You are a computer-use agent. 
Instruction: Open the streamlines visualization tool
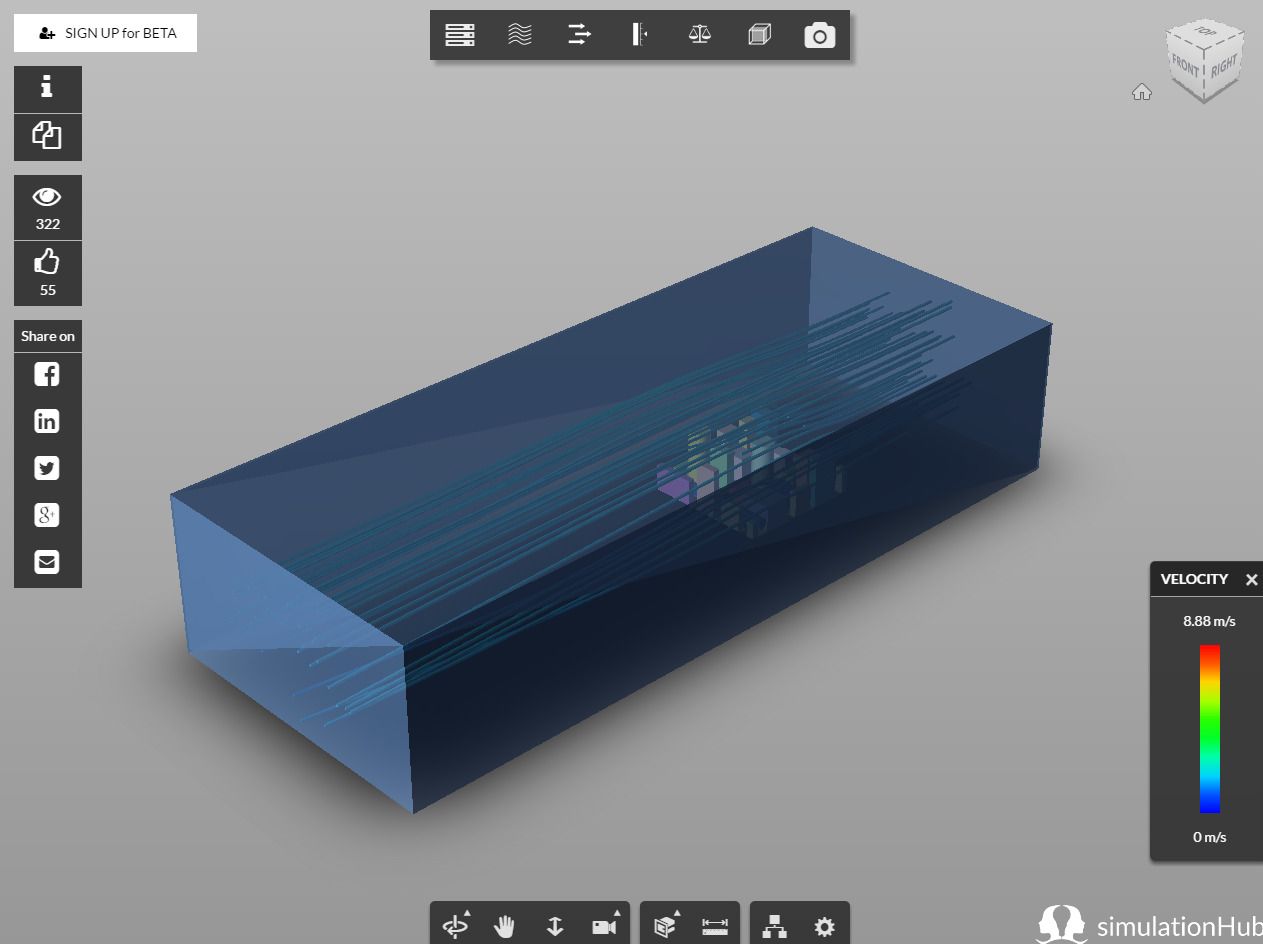click(520, 35)
